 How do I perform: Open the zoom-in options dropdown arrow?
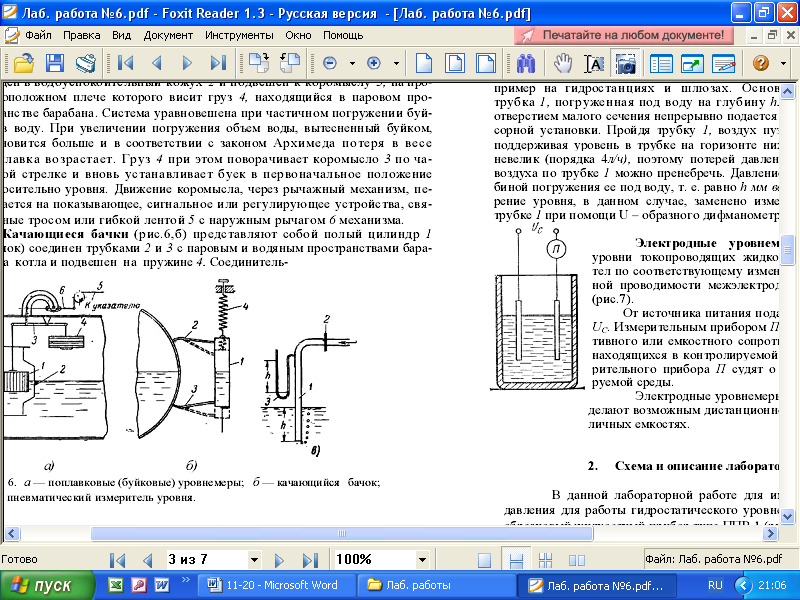pos(396,64)
